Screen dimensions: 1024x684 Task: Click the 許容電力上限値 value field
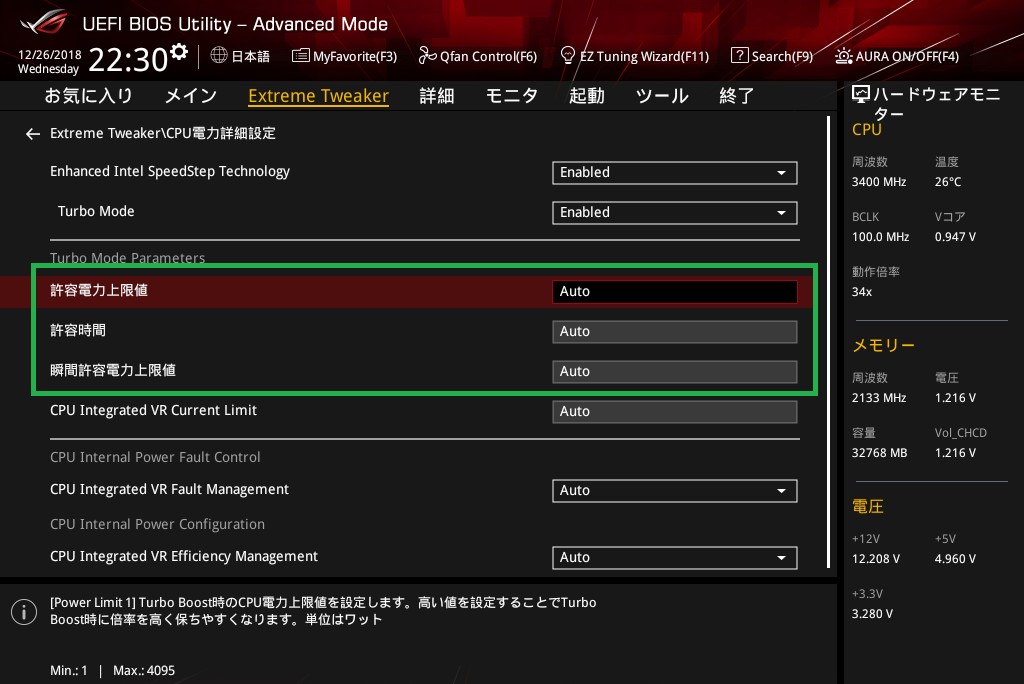[675, 291]
